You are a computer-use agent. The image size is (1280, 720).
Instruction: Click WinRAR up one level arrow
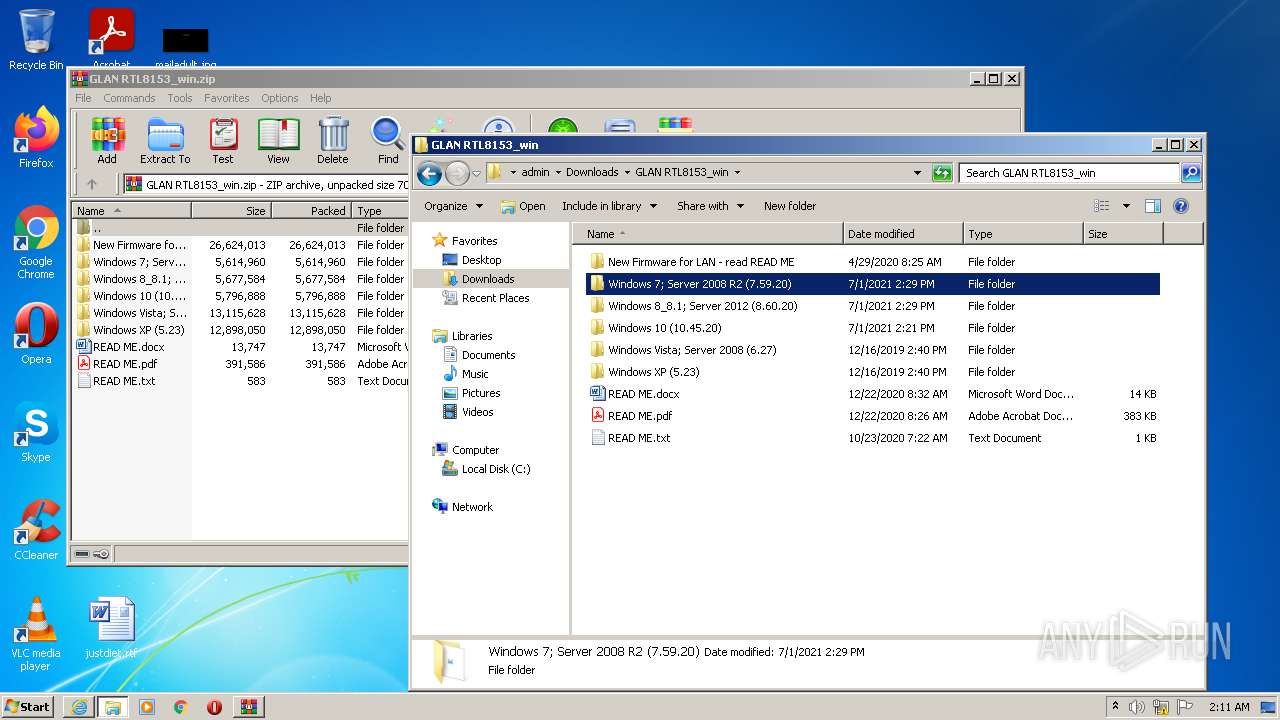[92, 184]
